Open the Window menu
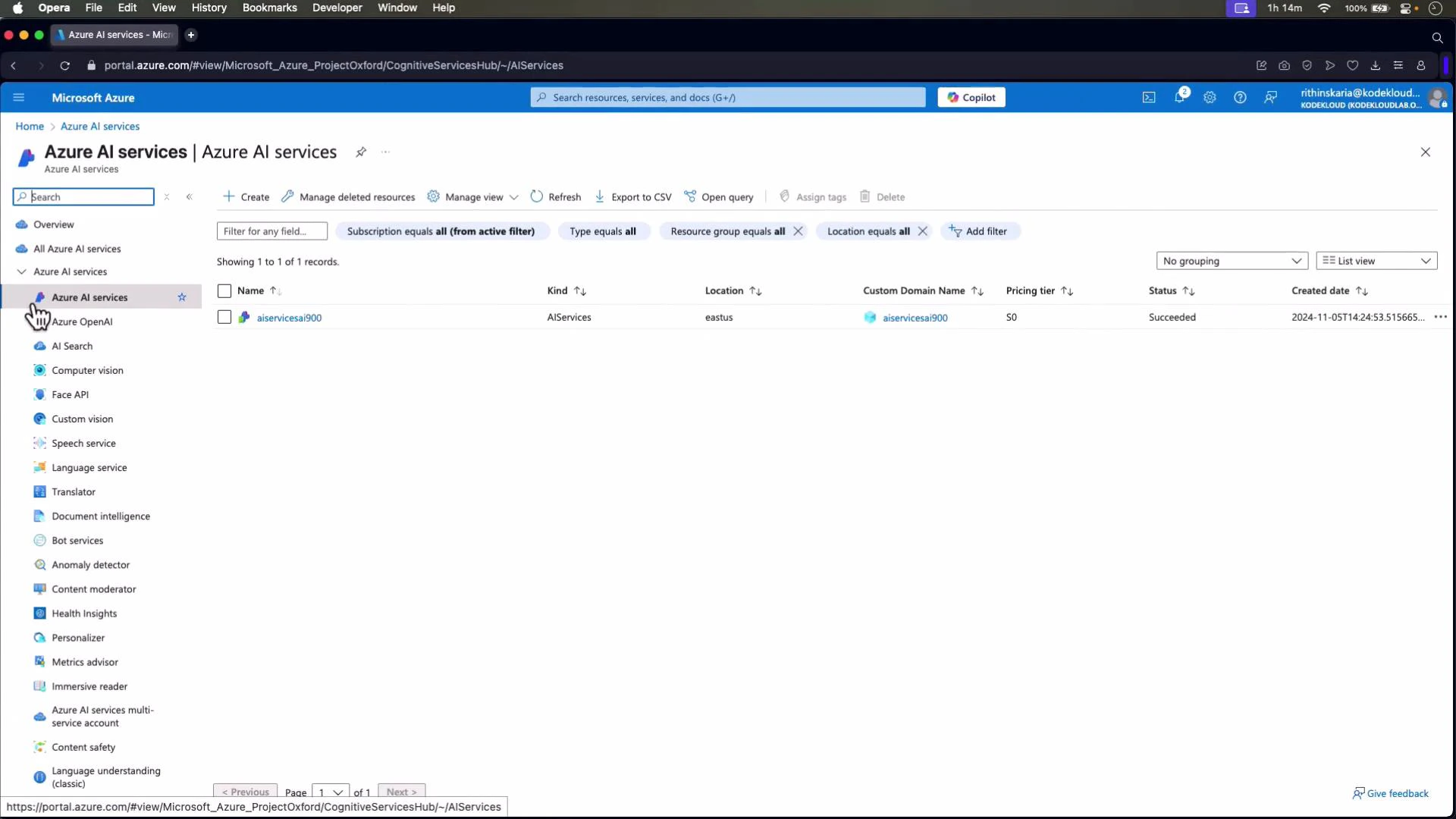Screen dimensions: 1456x819 [397, 8]
